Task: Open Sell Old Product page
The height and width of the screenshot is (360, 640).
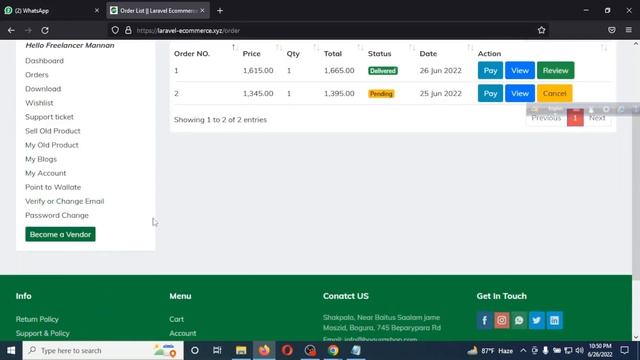Action: (53, 131)
